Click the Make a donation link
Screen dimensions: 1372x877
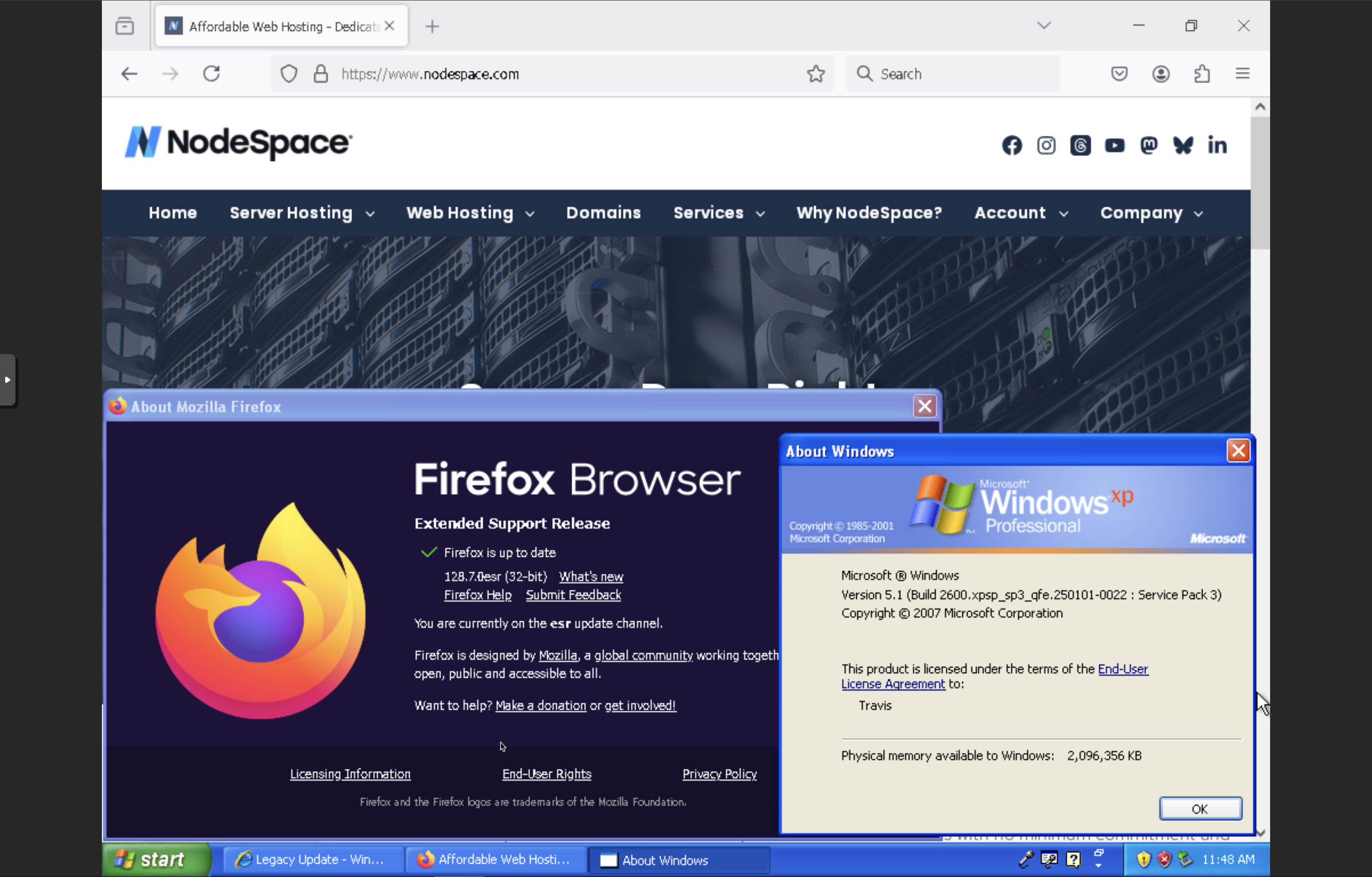click(x=541, y=706)
